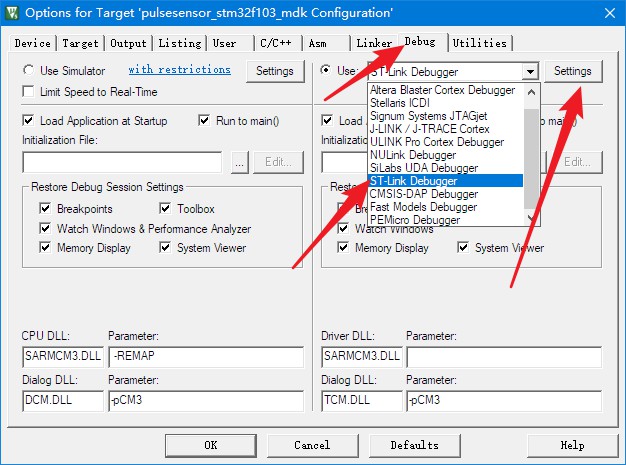Close the Options for Target dialog
The width and height of the screenshot is (626, 465).
pos(610,13)
